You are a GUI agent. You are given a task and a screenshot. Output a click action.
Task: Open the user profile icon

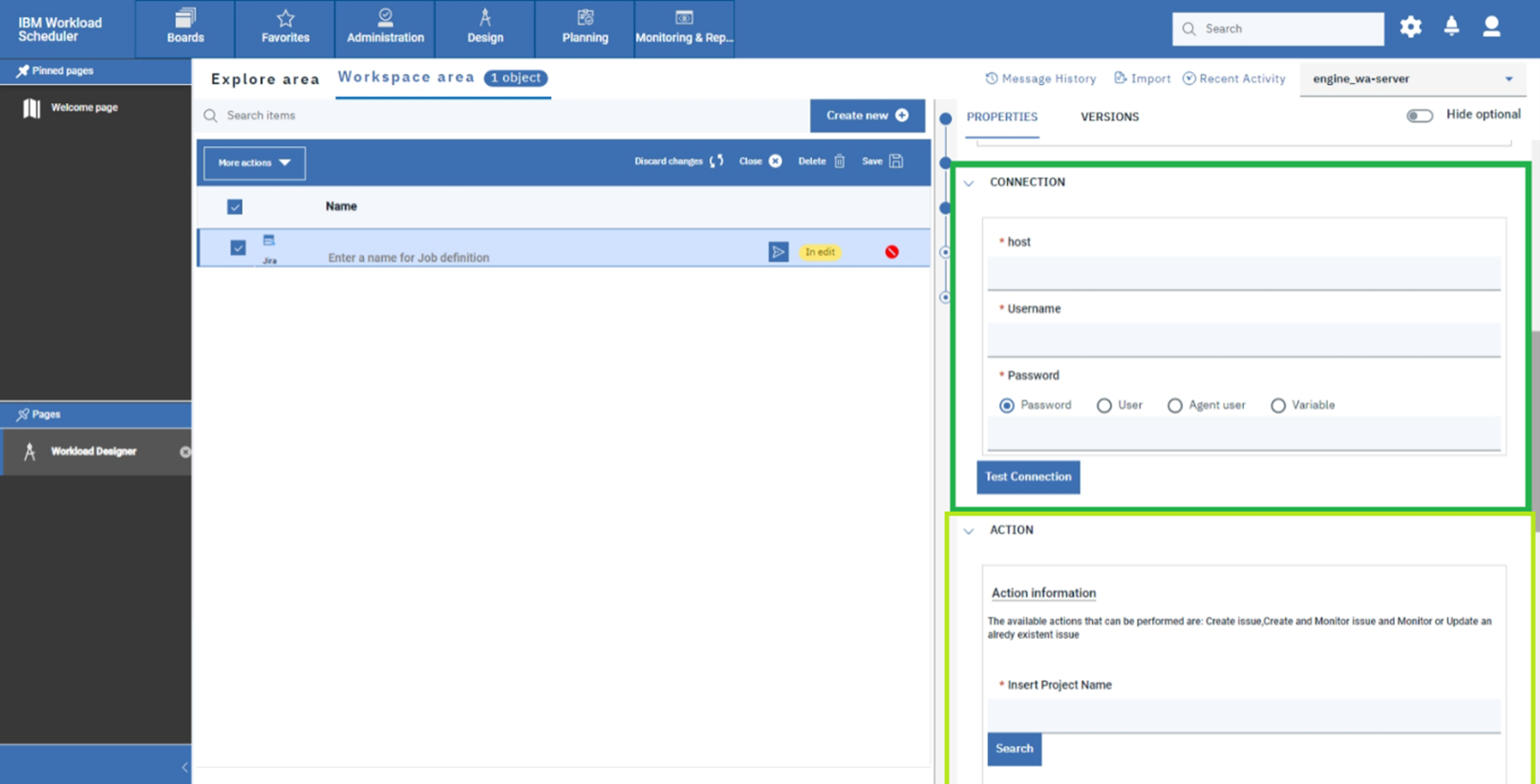click(1491, 28)
